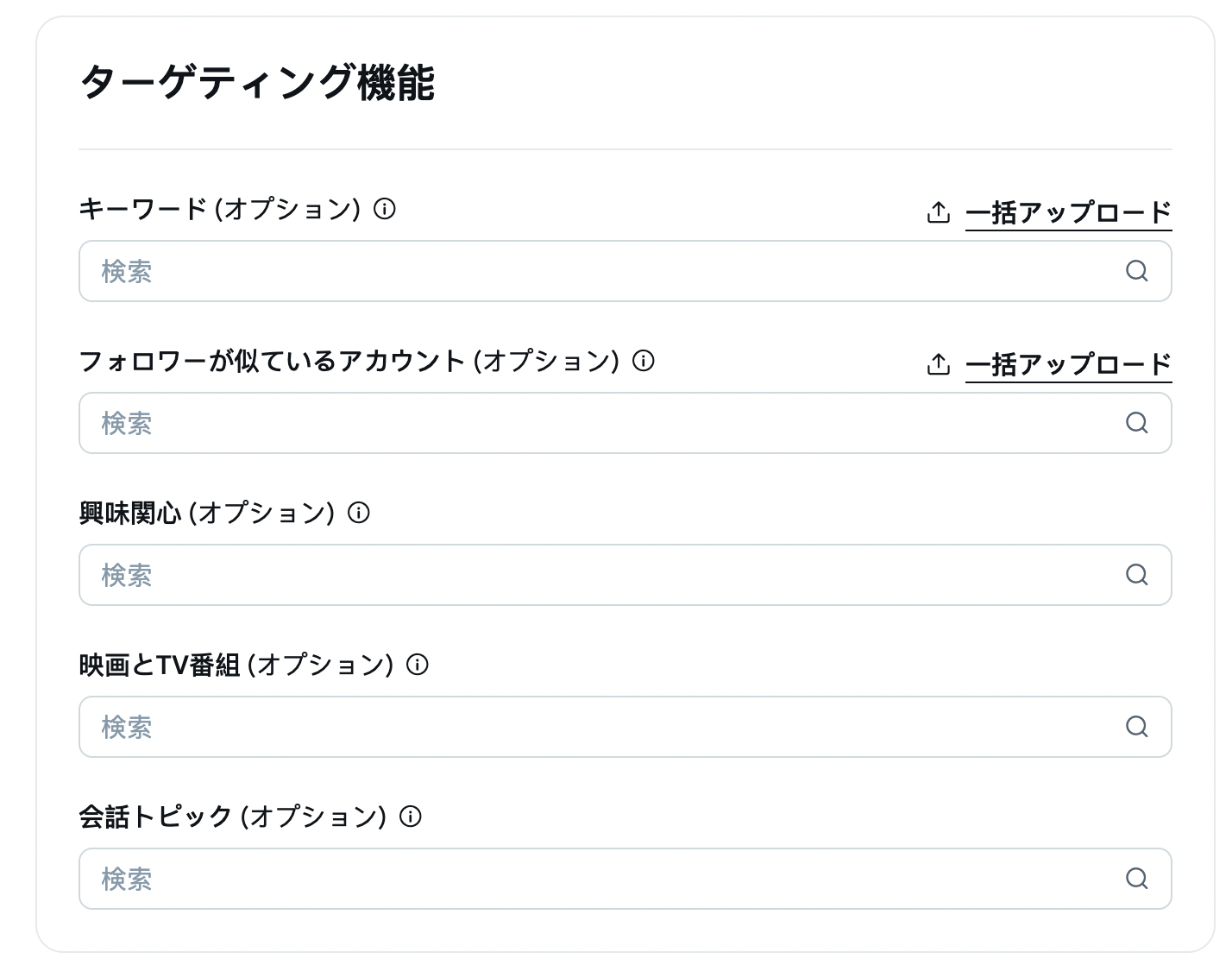Focus the フォロワーが似ているアカウント search input

point(625,423)
